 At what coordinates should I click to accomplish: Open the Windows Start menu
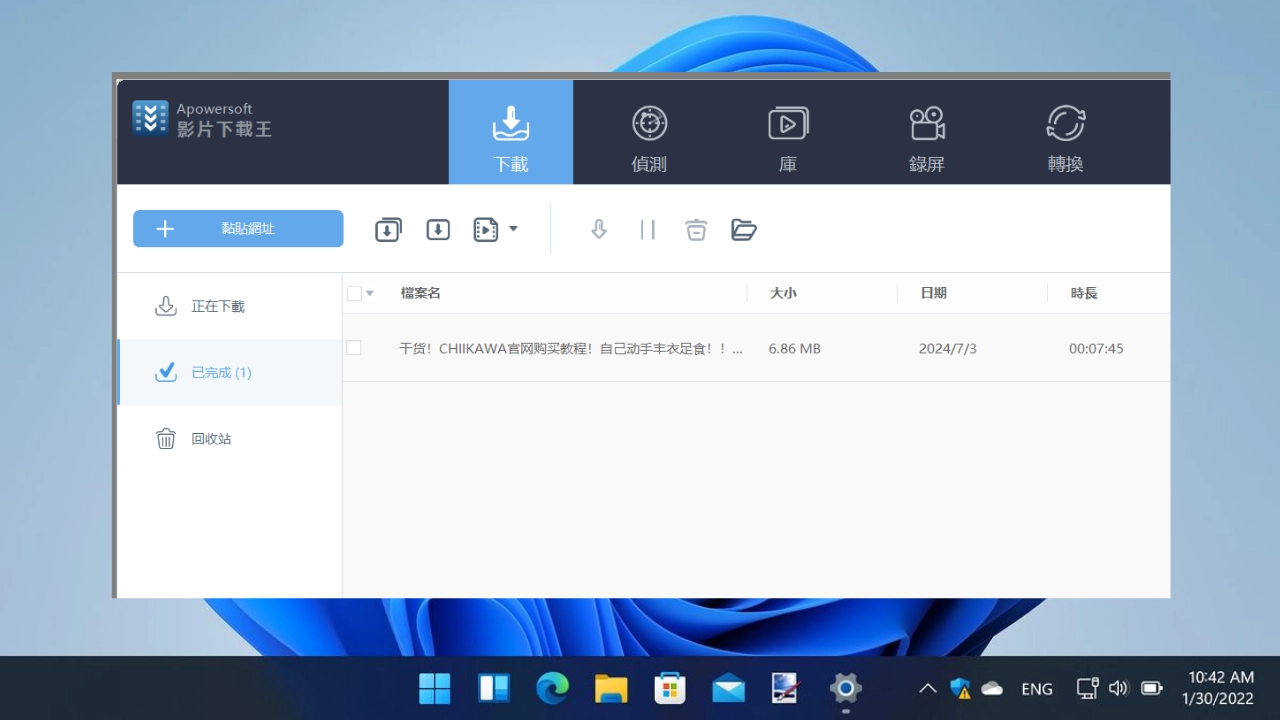pos(435,688)
